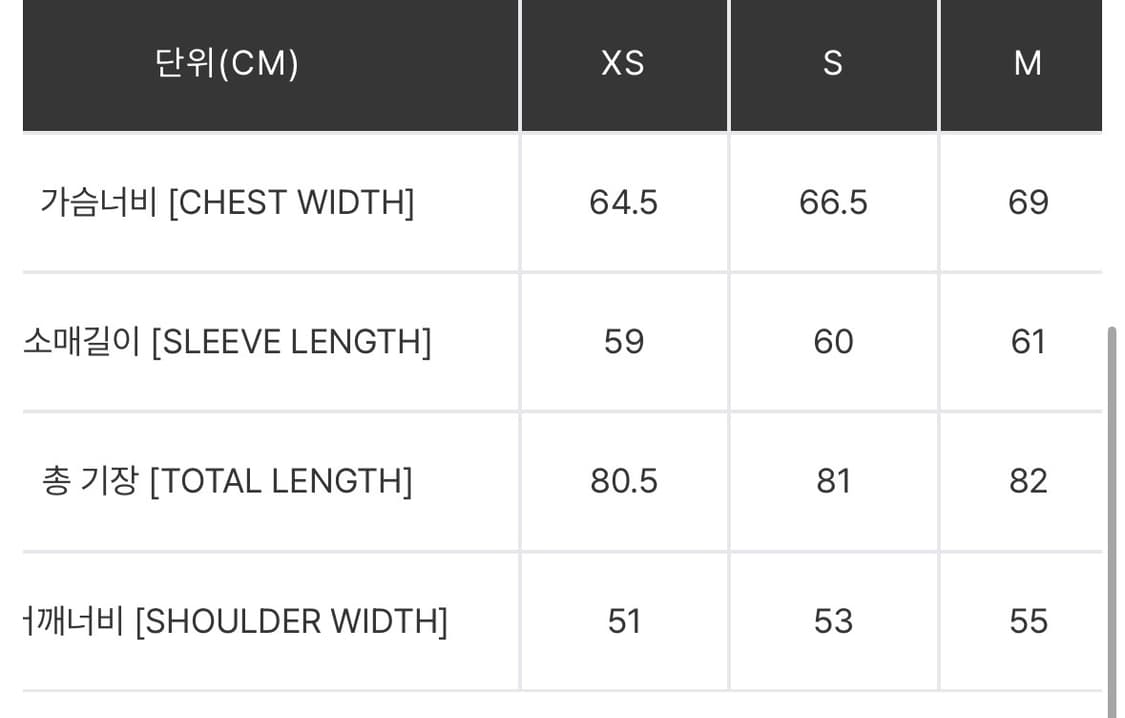Click XS shoulder width value 51
1125x718 pixels.
coord(623,621)
